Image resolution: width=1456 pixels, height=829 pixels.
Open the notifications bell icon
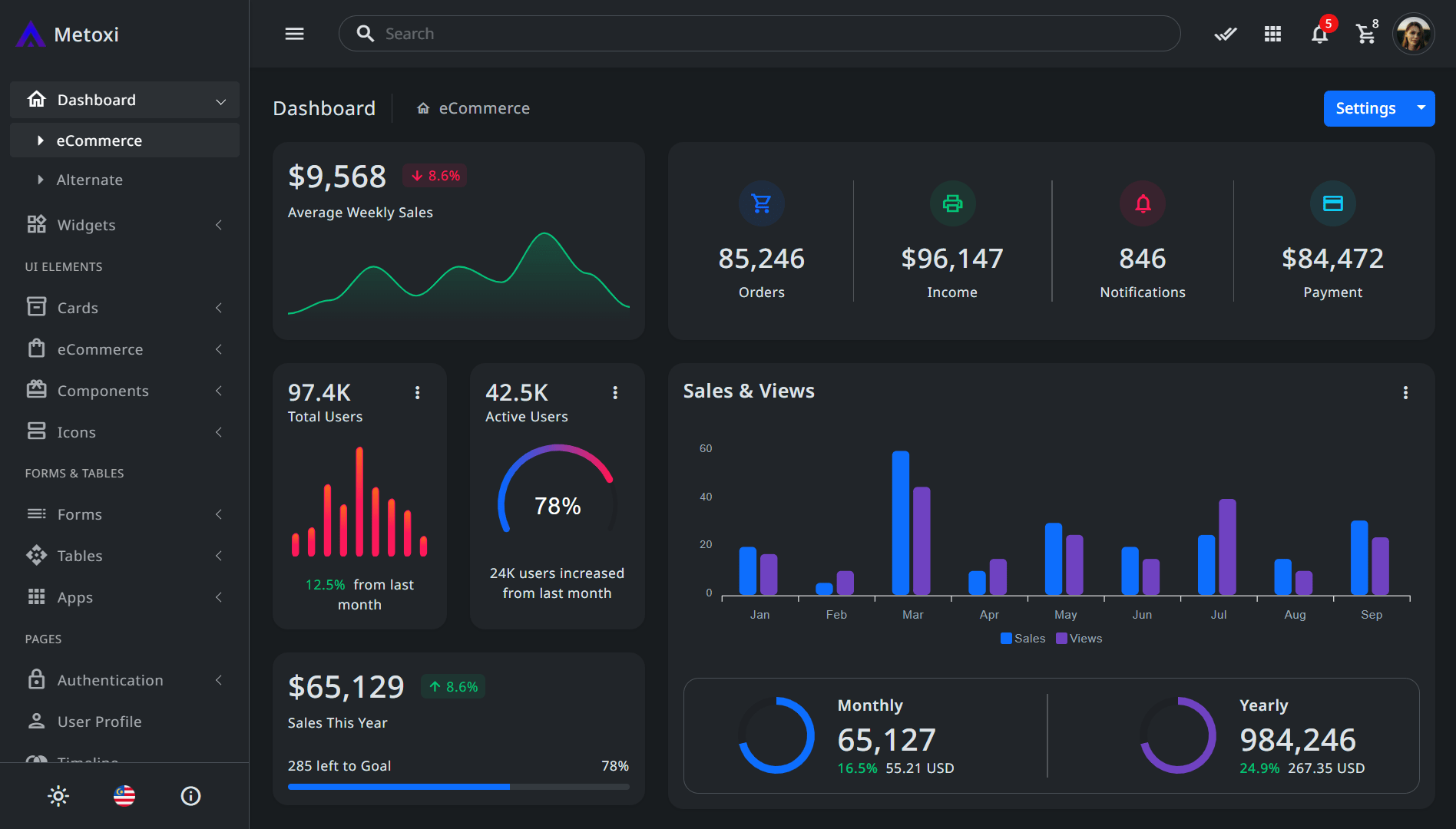(x=1319, y=35)
